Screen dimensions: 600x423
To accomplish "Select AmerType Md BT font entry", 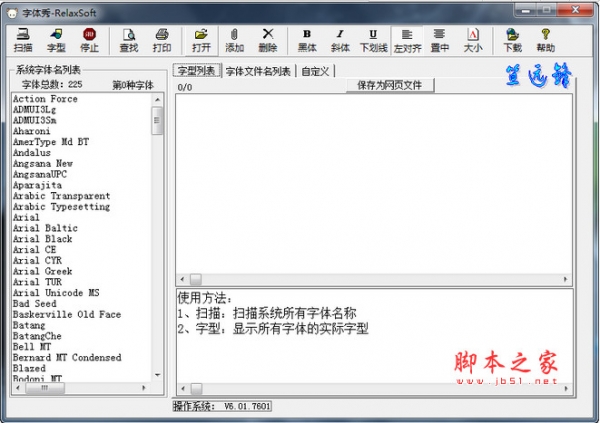I will 51,142.
